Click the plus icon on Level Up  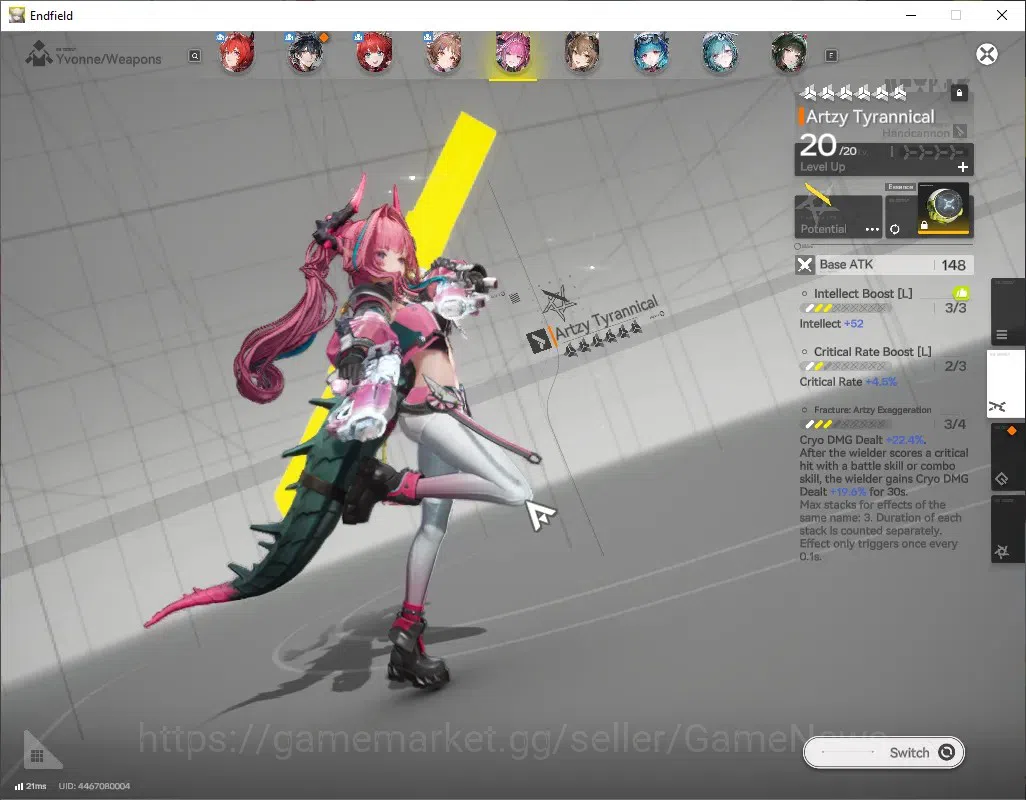tap(963, 167)
